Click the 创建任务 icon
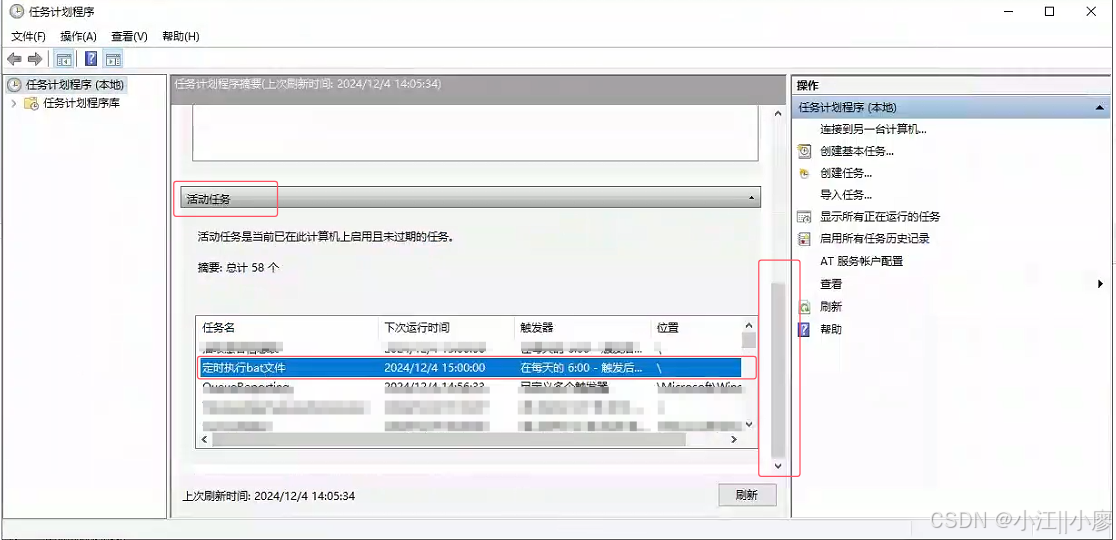 click(x=804, y=173)
